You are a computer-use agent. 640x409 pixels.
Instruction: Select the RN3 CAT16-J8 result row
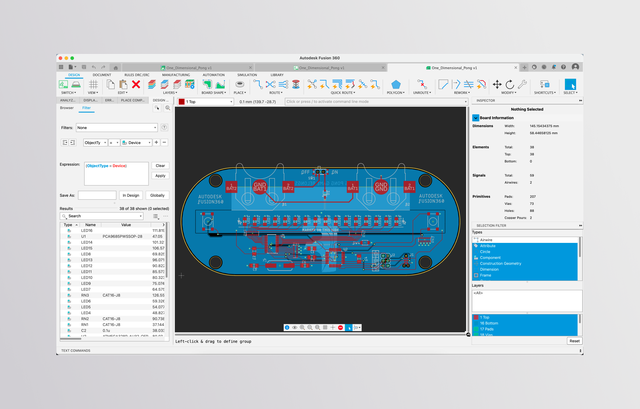[113, 295]
